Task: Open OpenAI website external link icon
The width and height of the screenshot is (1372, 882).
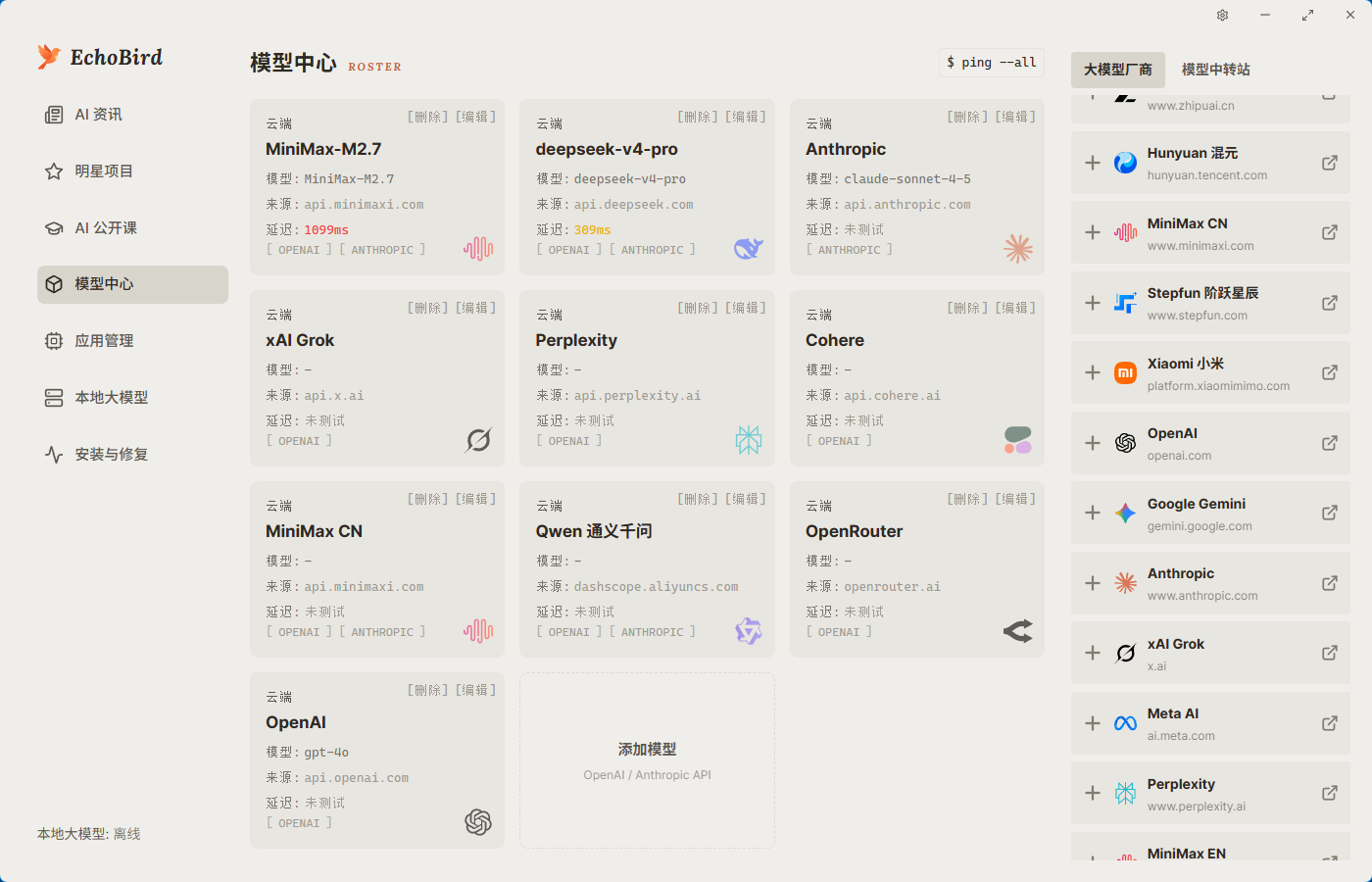Action: point(1330,443)
